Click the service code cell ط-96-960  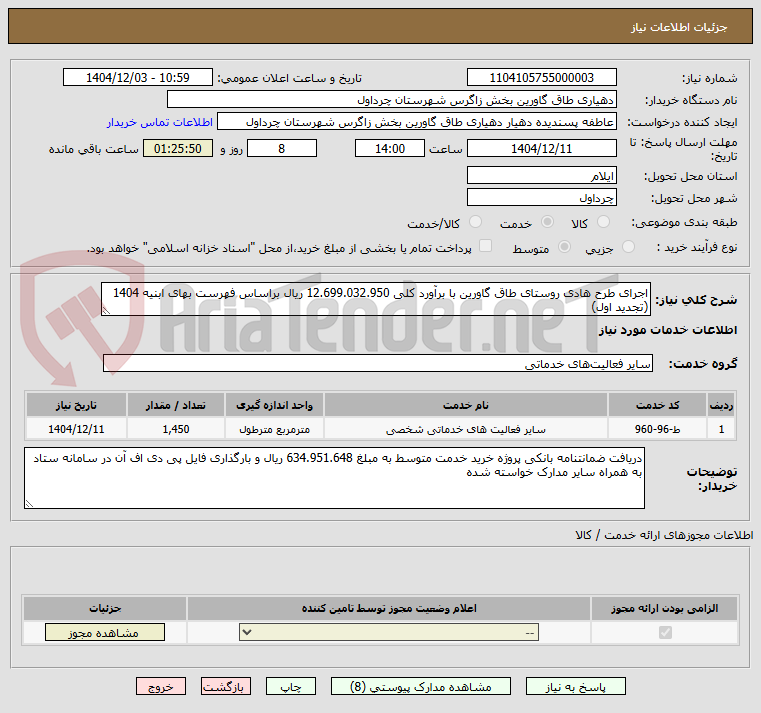[x=657, y=429]
